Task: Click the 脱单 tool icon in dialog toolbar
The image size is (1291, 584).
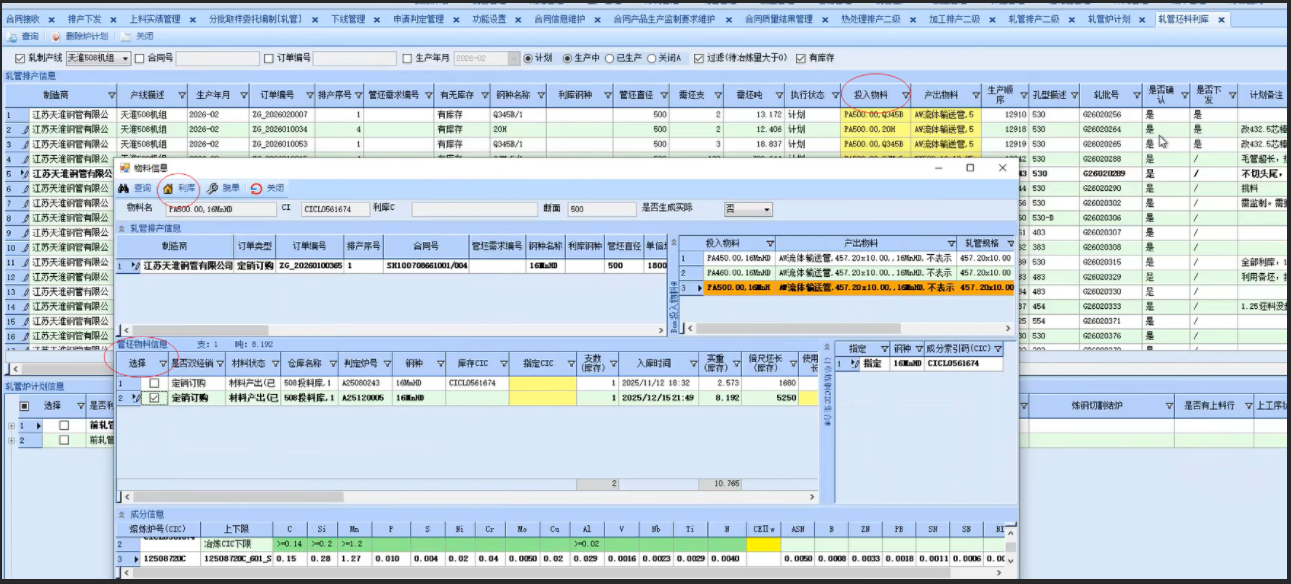Action: (x=213, y=188)
